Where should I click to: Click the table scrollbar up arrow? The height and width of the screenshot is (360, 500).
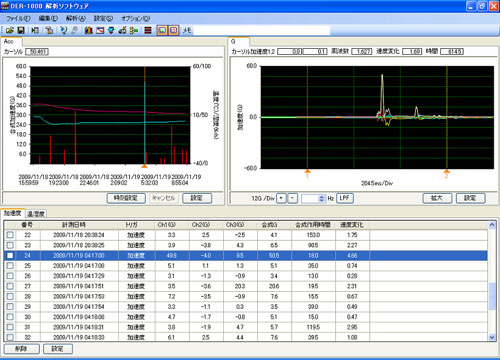[x=492, y=225]
